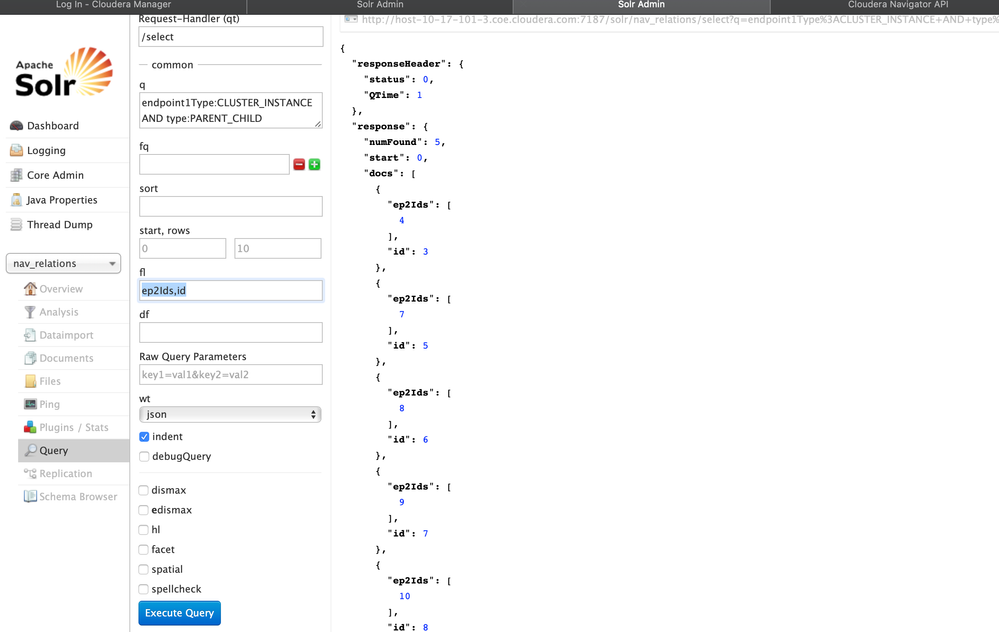Click the "QTime" key in response
This screenshot has width=999, height=632.
tap(384, 95)
